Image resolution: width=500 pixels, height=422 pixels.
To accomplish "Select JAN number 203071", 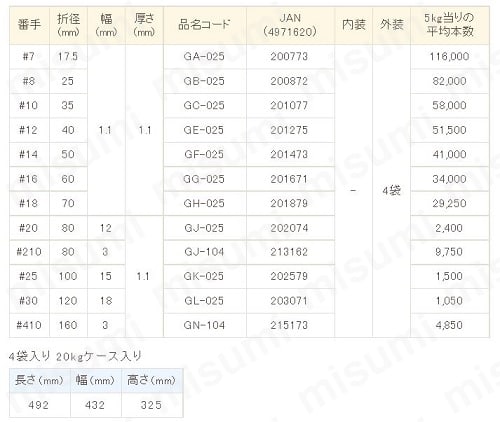I will [x=289, y=301].
